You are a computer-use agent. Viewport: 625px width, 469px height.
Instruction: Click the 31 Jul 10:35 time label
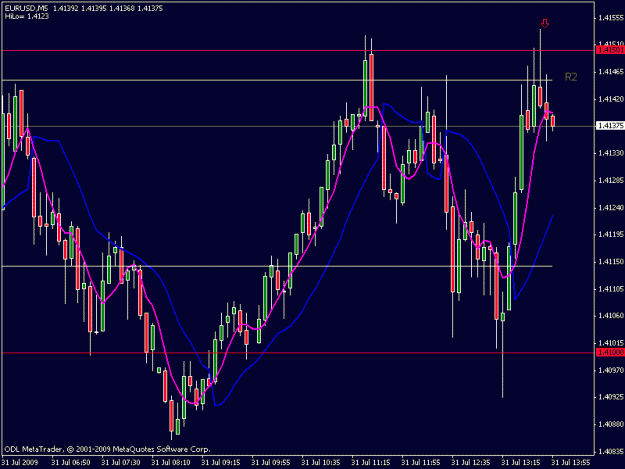[x=320, y=462]
